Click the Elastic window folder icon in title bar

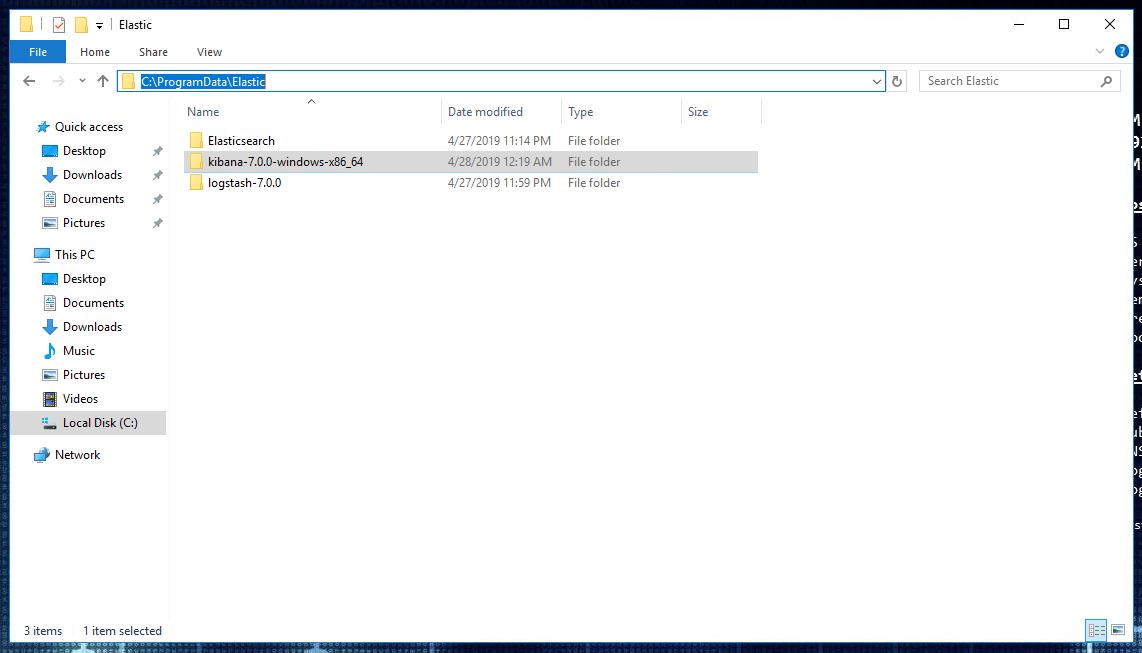[26, 25]
